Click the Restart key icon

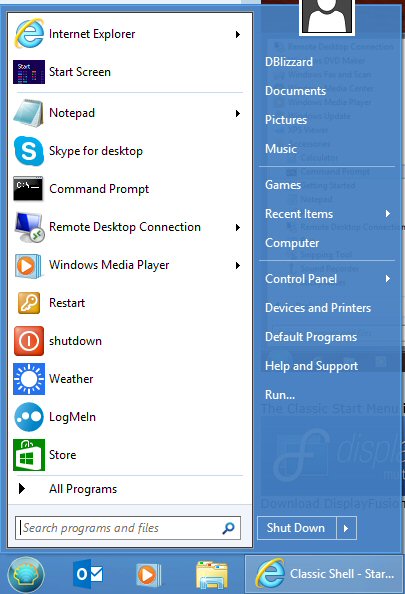click(x=29, y=303)
